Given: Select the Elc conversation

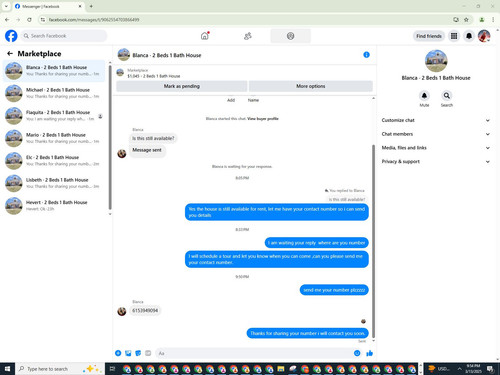Looking at the screenshot, I should pos(54,161).
